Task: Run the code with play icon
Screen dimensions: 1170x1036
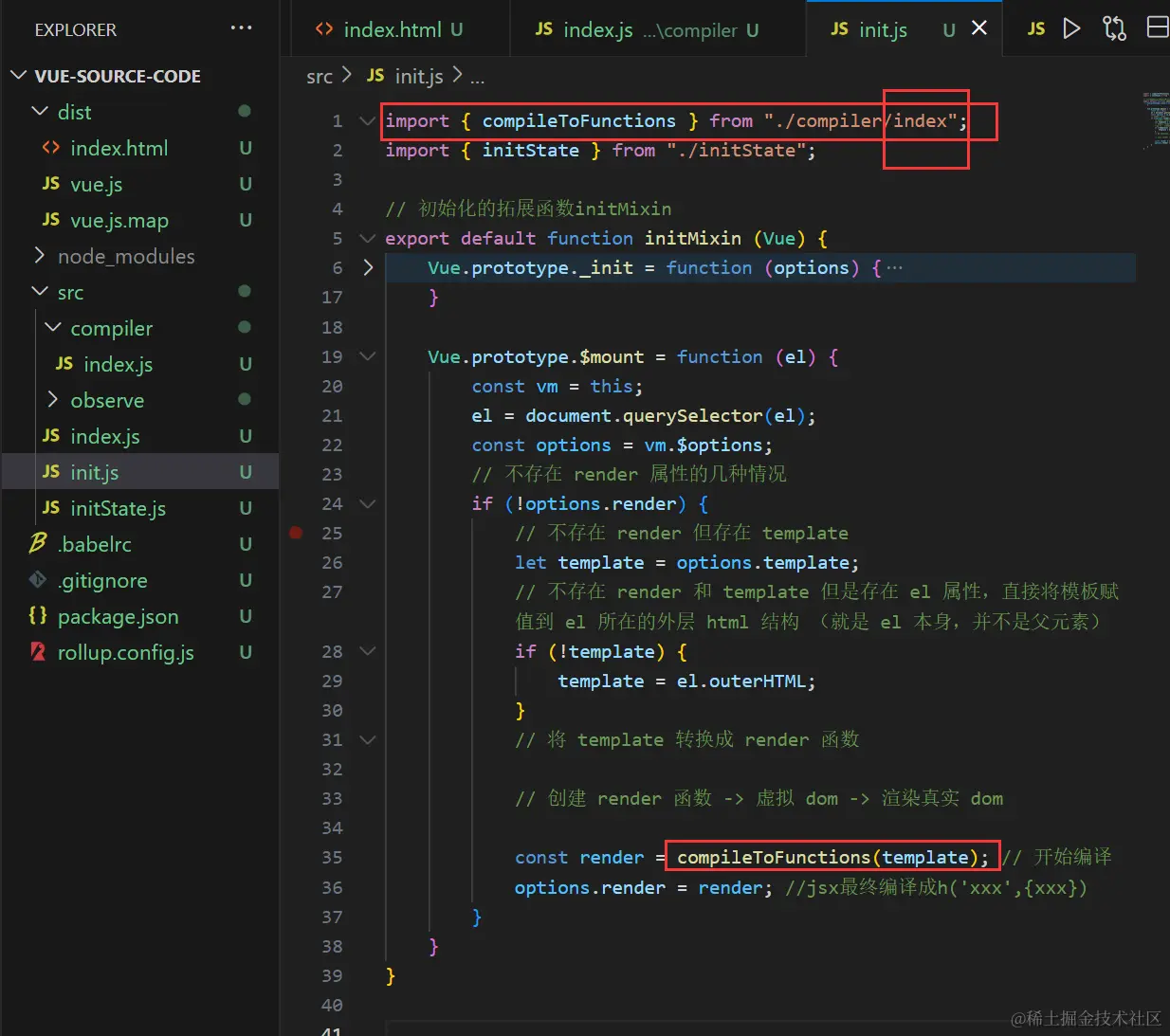Action: [x=1071, y=28]
